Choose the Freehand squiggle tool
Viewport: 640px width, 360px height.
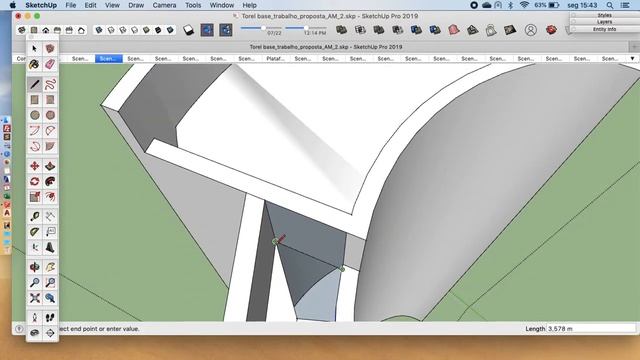pos(50,84)
